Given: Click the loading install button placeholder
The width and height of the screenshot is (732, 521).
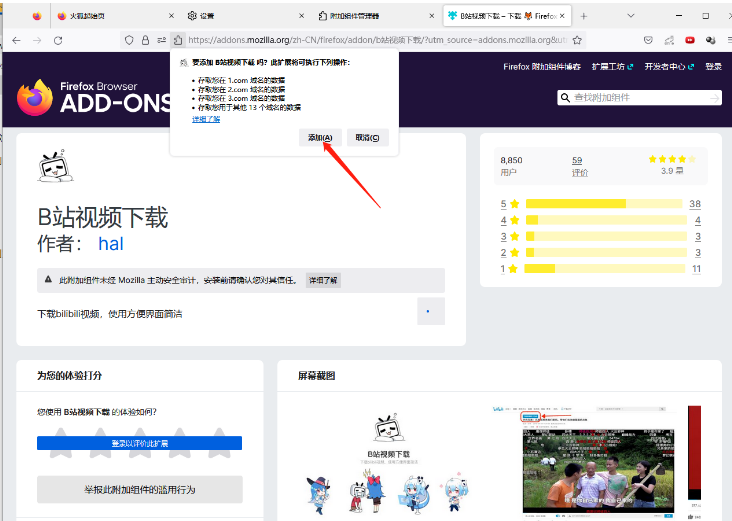Looking at the screenshot, I should pyautogui.click(x=431, y=311).
